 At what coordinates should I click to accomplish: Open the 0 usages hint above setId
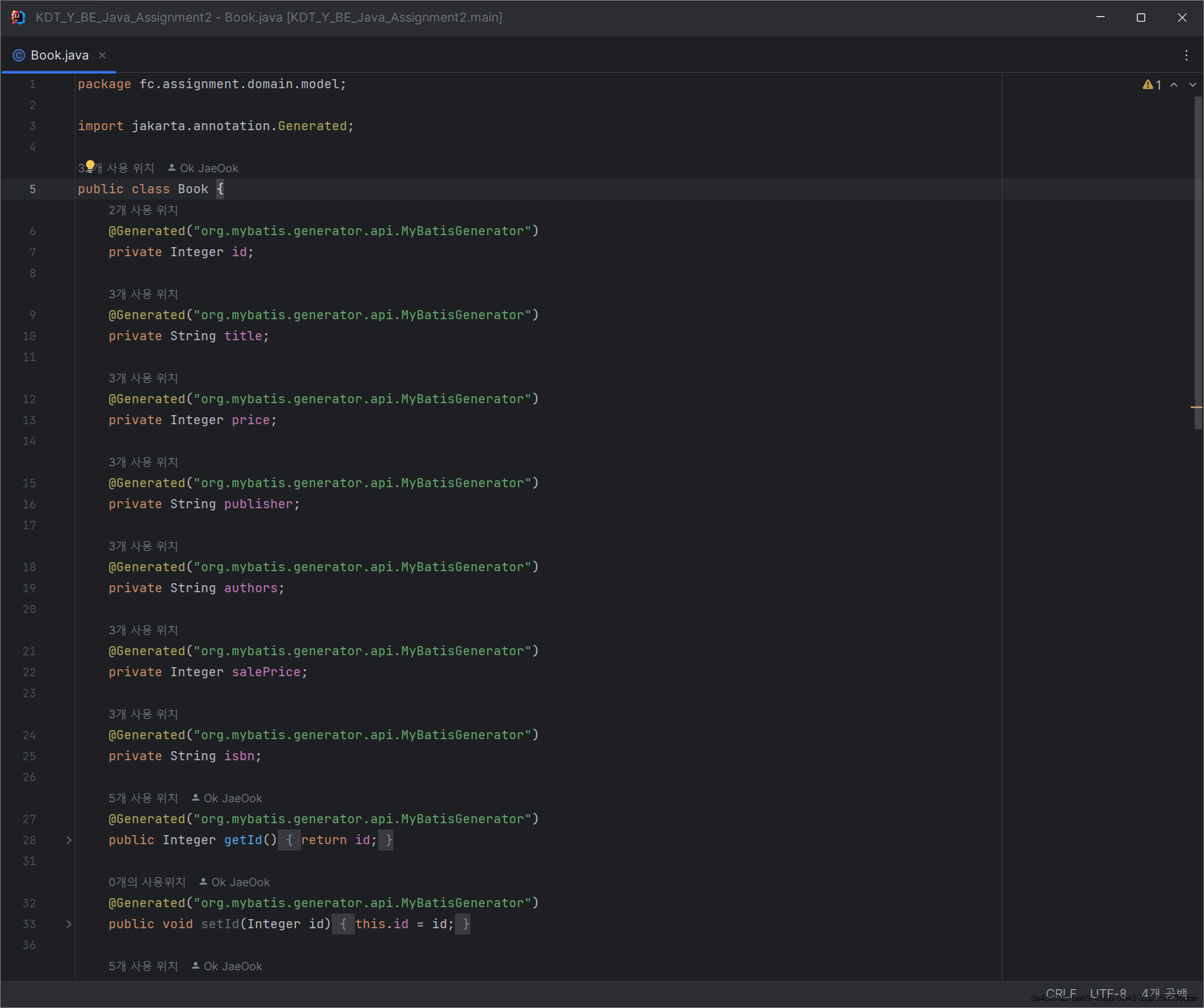[x=147, y=882]
